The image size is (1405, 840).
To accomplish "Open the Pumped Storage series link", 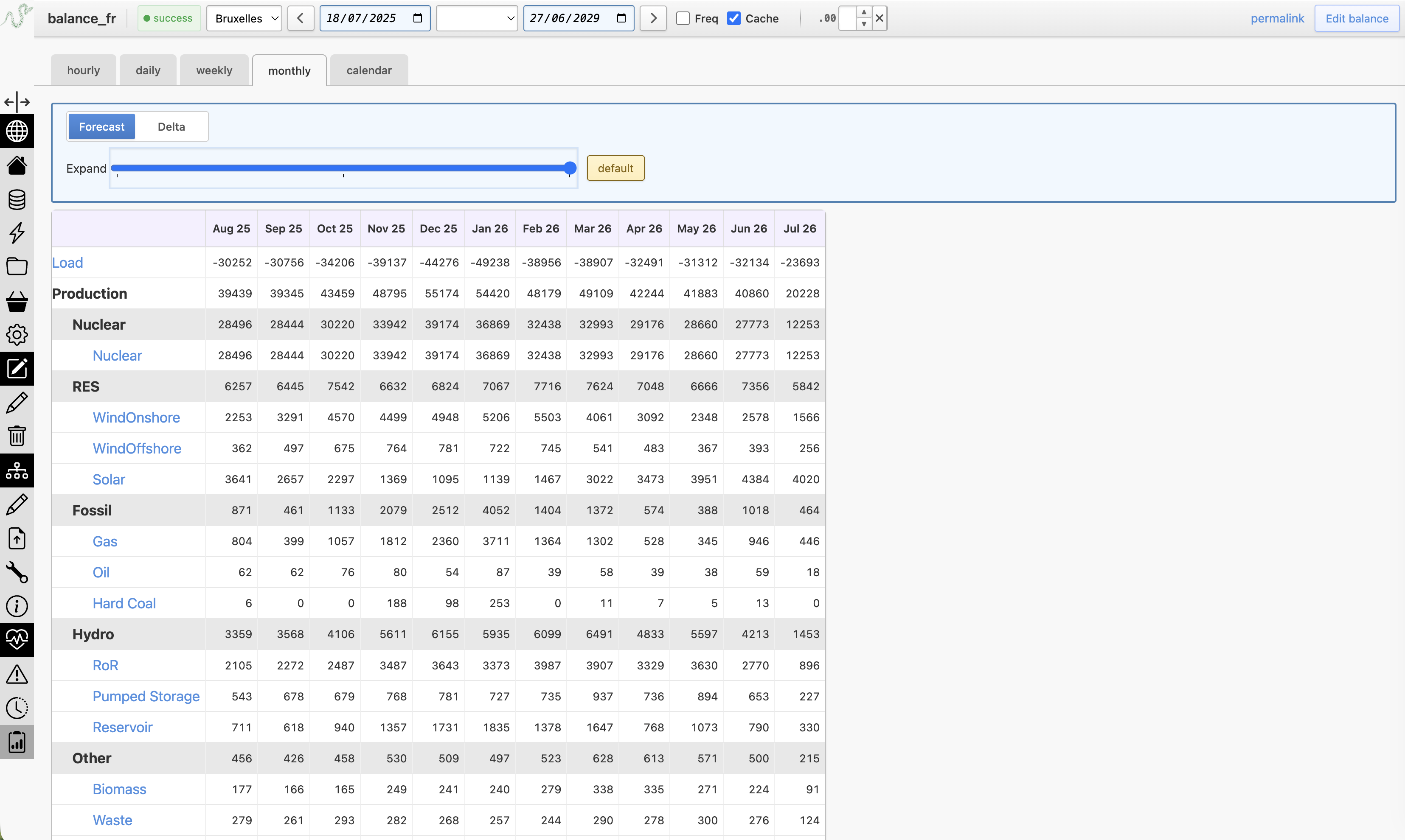I will (146, 696).
